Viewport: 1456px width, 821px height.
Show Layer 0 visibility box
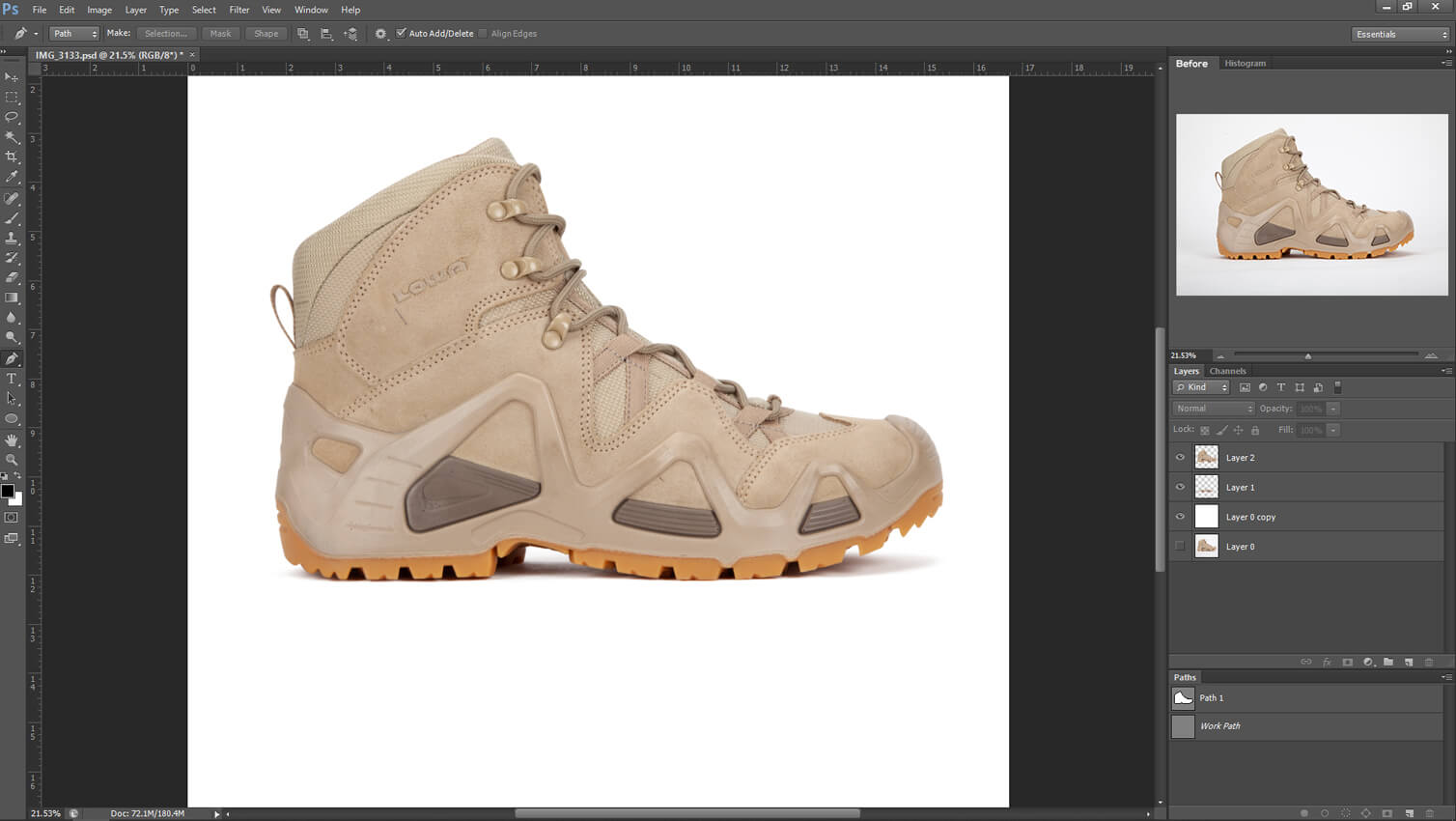click(x=1180, y=547)
